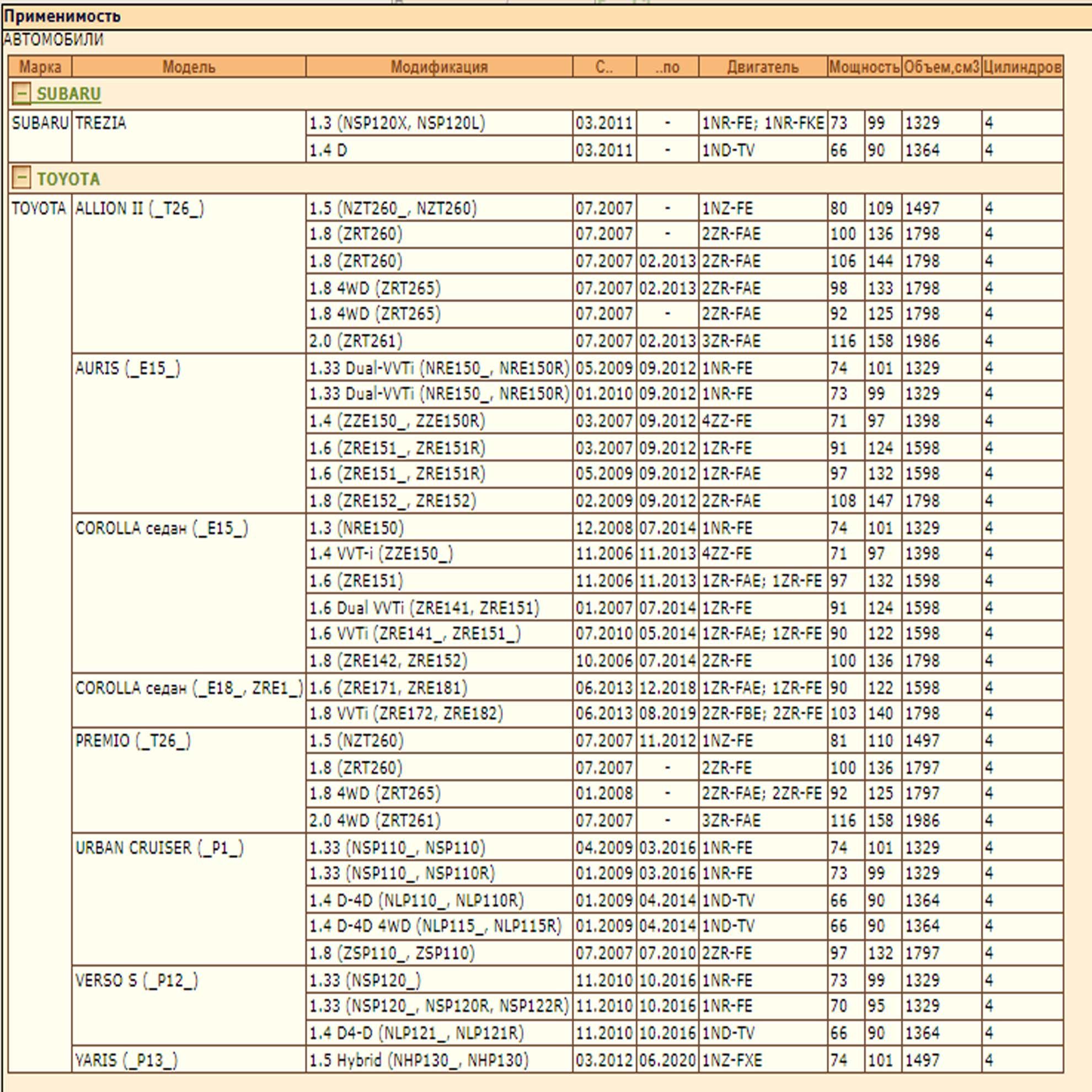Click the Мощность column header
The width and height of the screenshot is (1092, 1092).
coord(864,67)
